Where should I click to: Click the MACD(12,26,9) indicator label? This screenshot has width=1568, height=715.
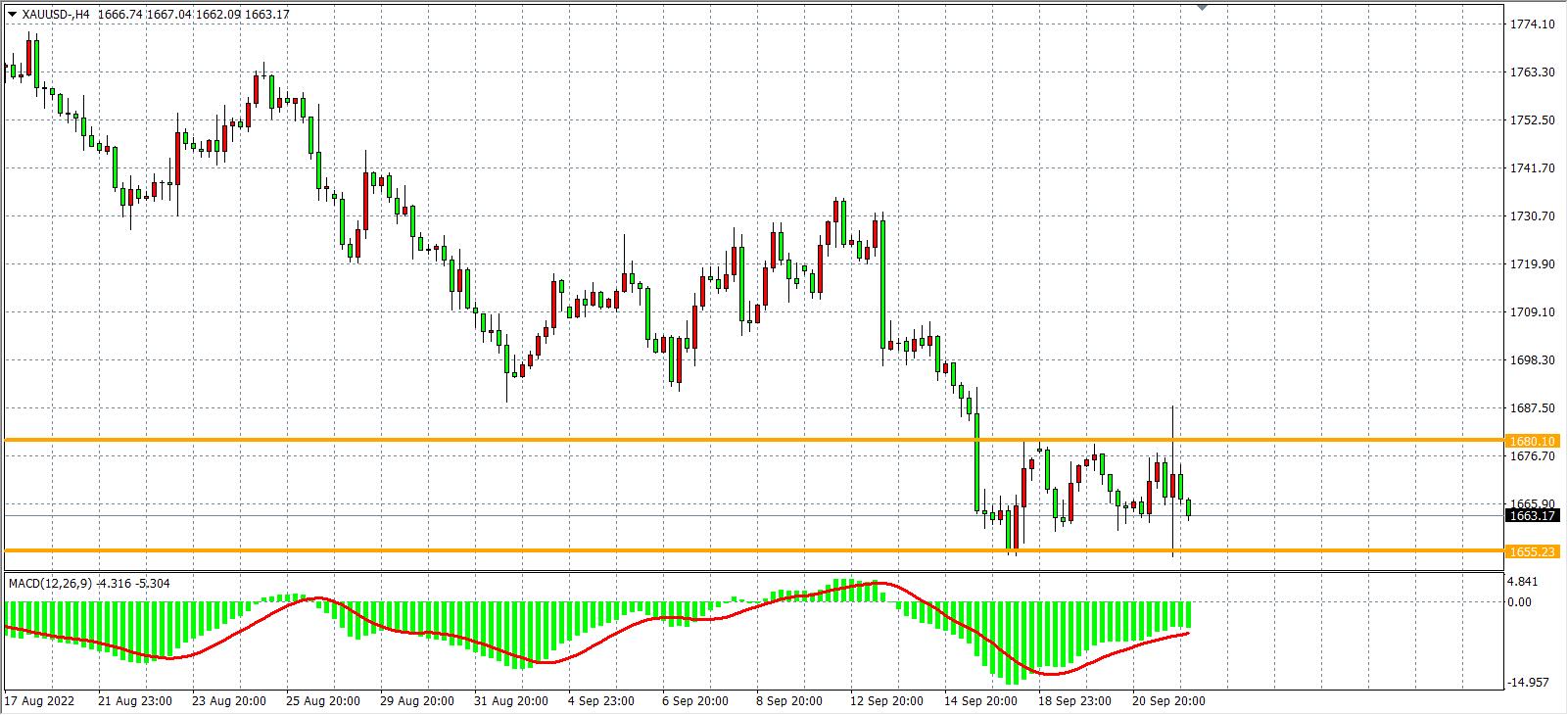(51, 584)
